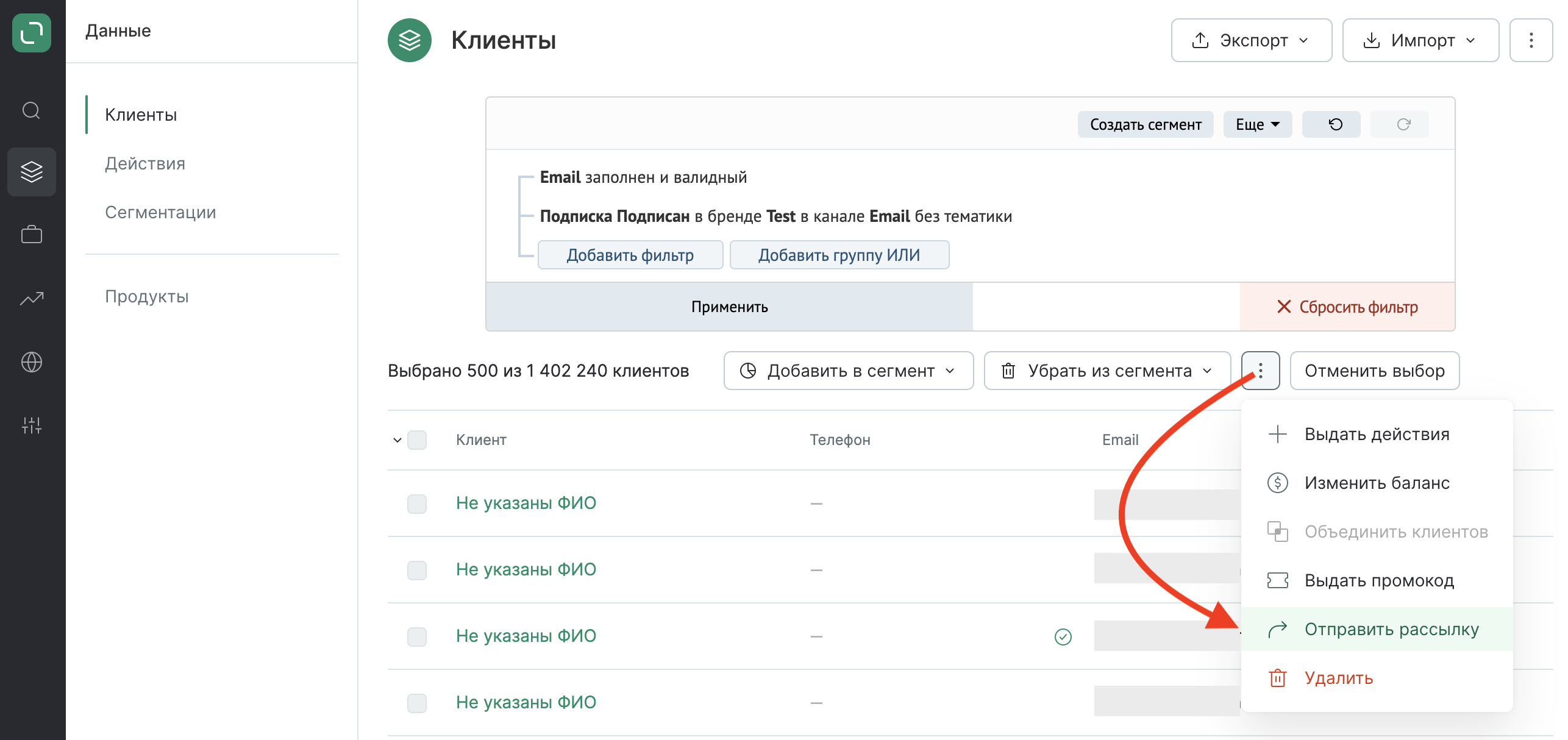Open the Клиенты sidebar section
Viewport: 1568px width, 740px height.
tap(141, 115)
